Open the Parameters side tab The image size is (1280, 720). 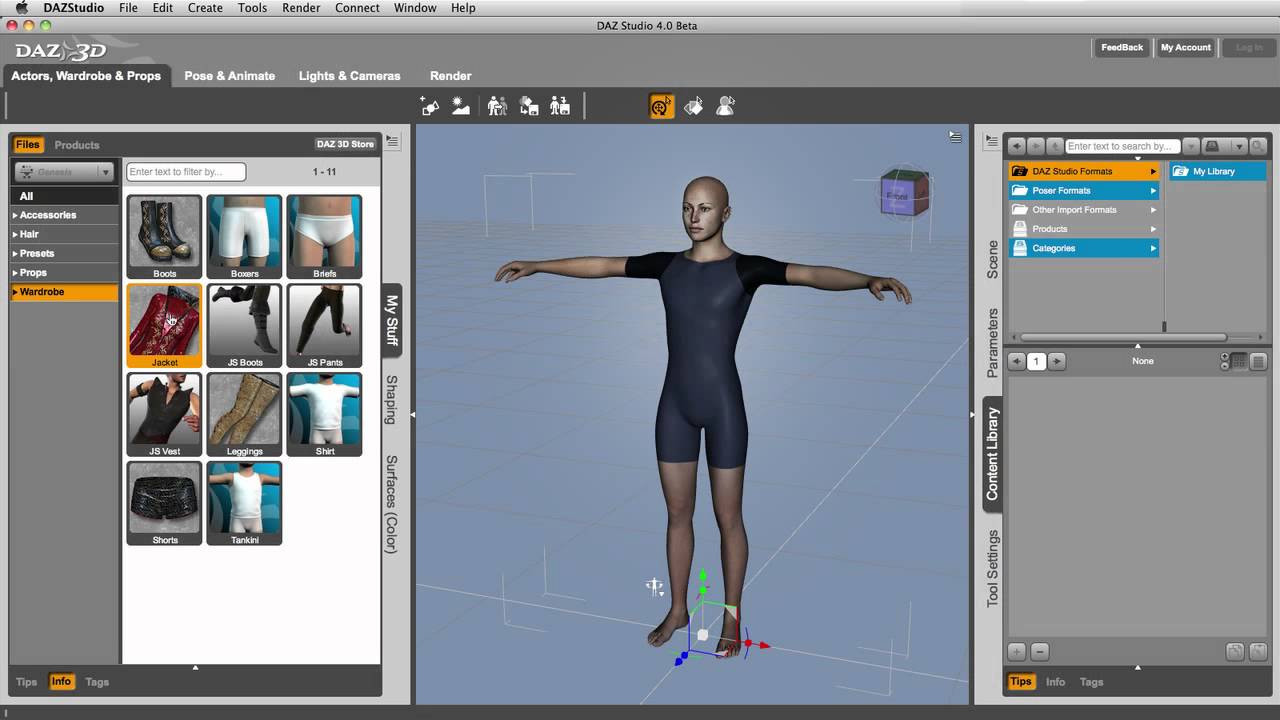click(x=992, y=343)
